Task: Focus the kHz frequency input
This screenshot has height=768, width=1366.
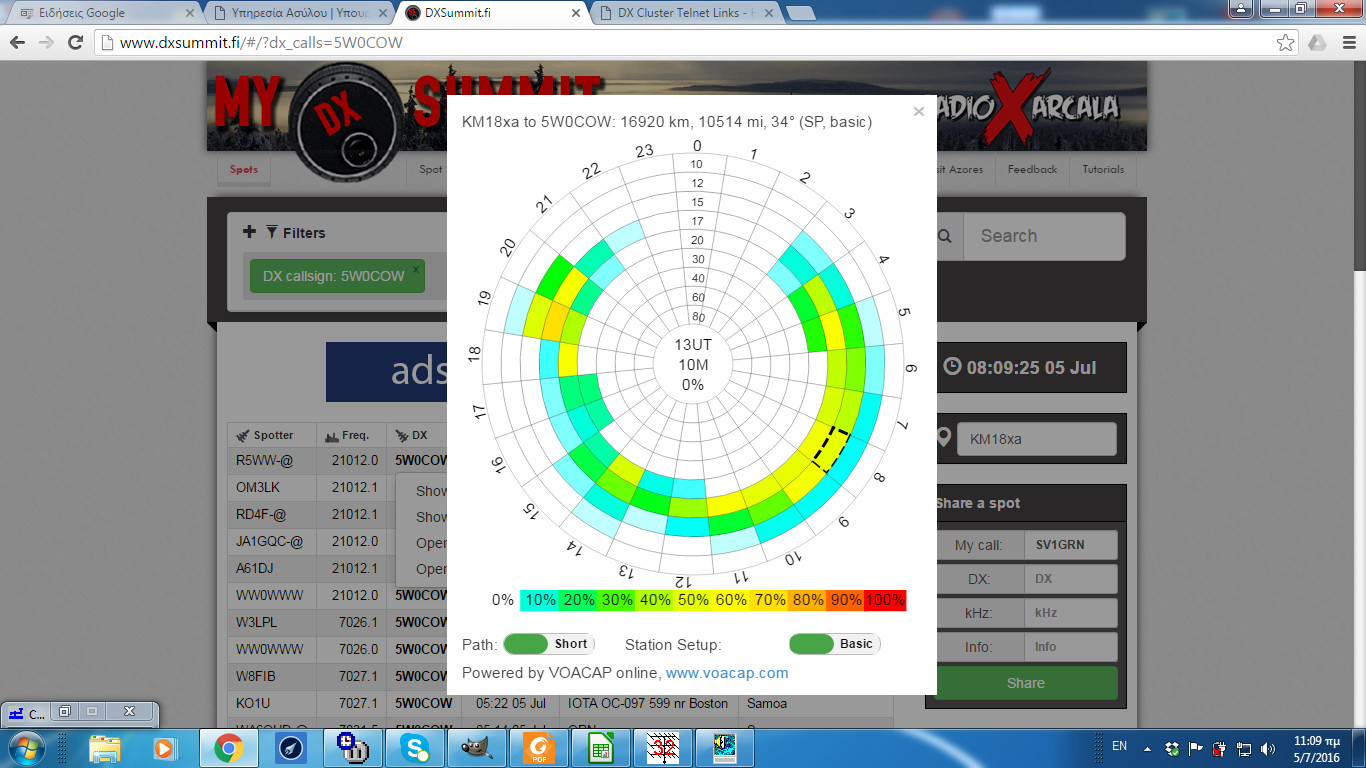Action: (x=1071, y=613)
